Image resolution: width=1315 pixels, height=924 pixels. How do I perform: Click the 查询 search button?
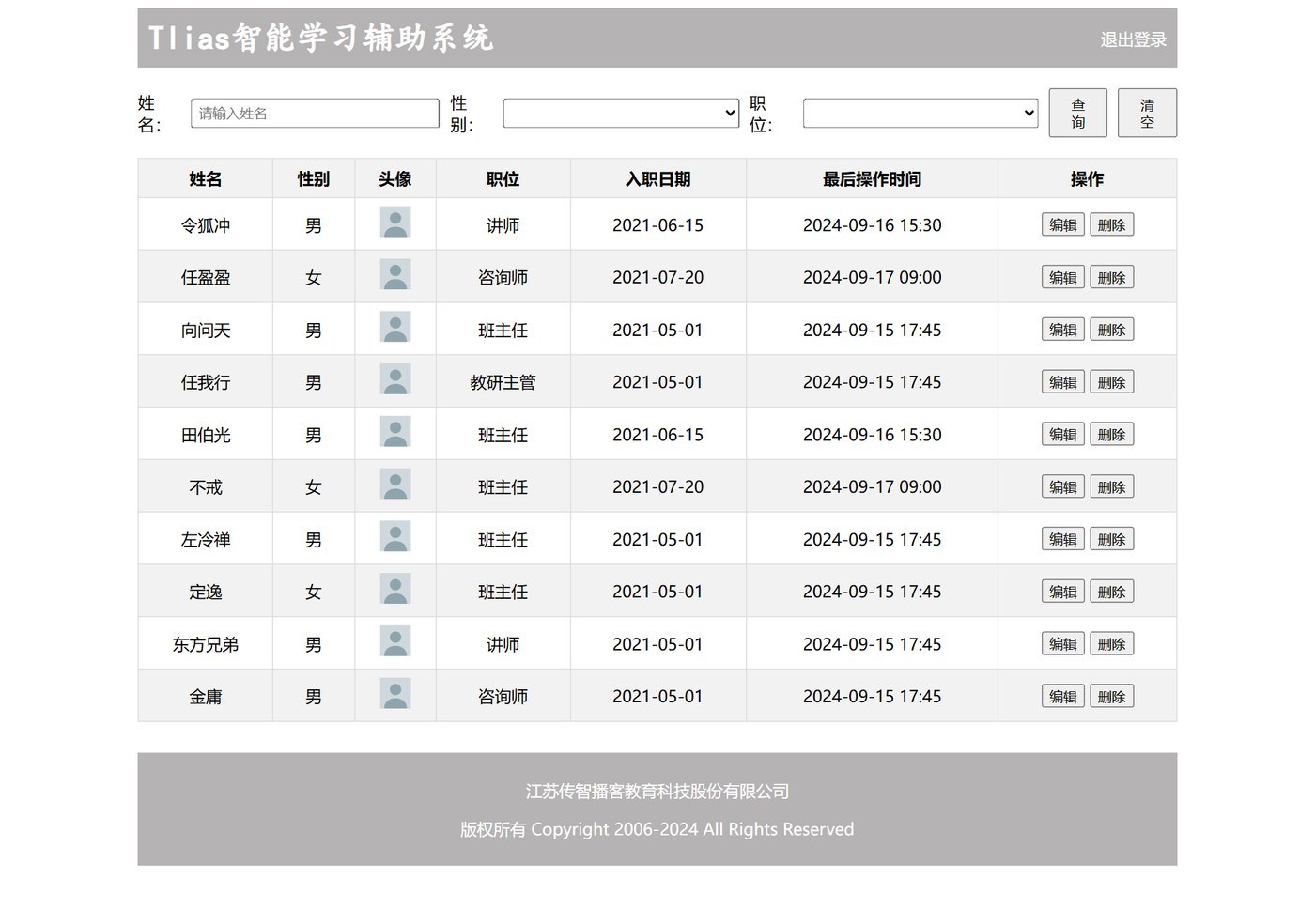coord(1078,113)
